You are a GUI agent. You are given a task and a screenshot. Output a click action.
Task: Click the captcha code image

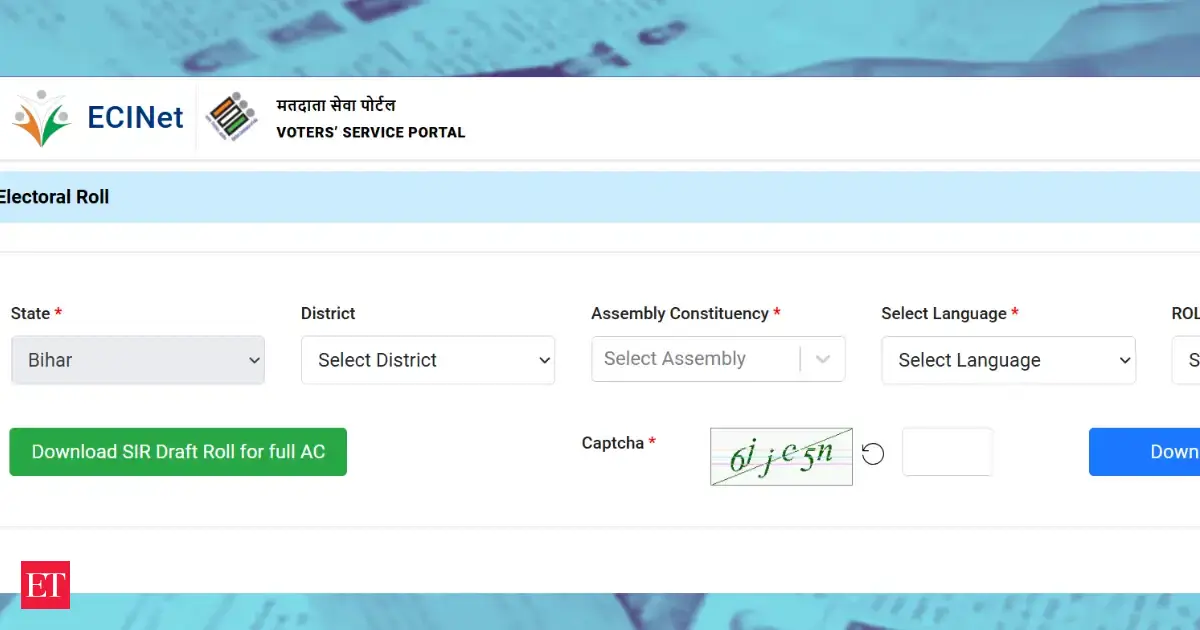point(781,457)
